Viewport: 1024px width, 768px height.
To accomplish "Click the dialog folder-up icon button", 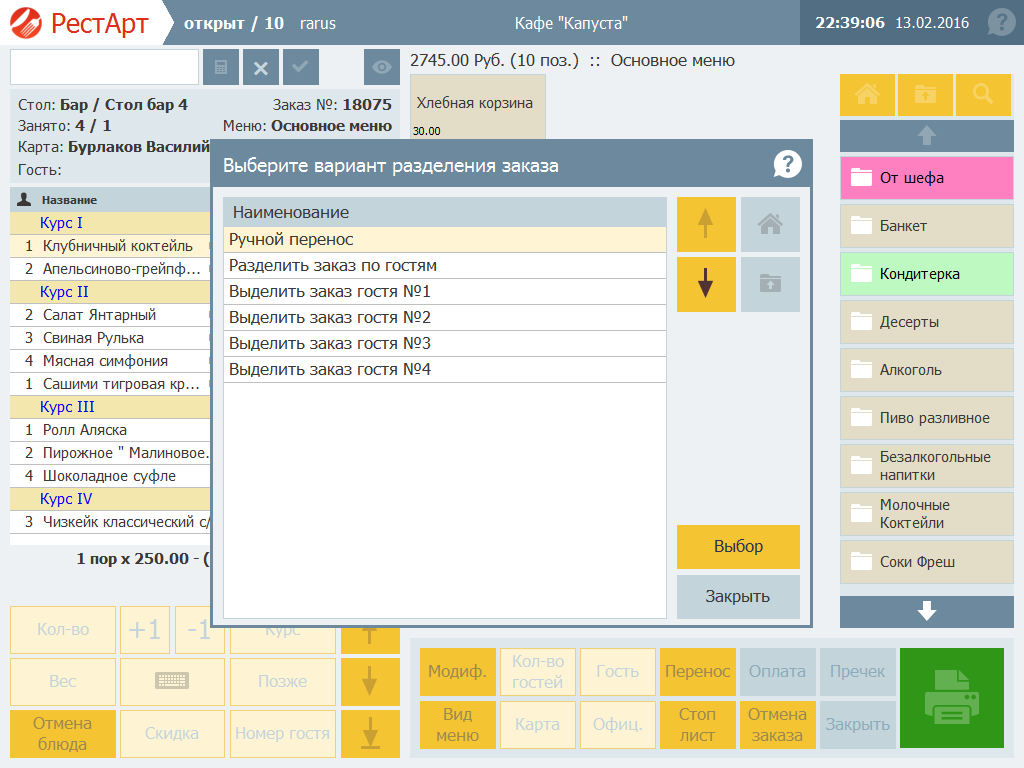I will point(770,284).
